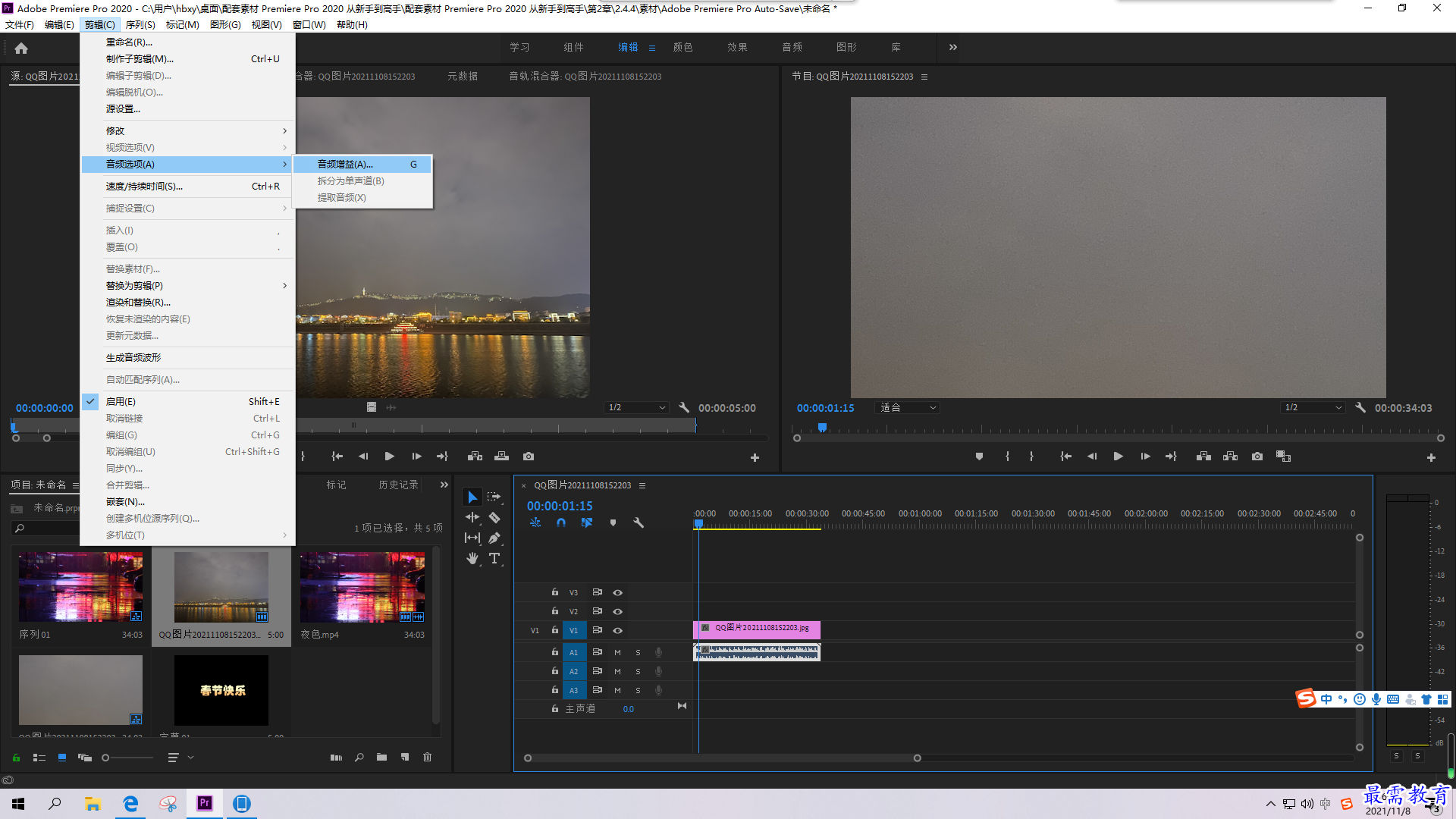Toggle V3 track output eye
The width and height of the screenshot is (1456, 819).
617,592
